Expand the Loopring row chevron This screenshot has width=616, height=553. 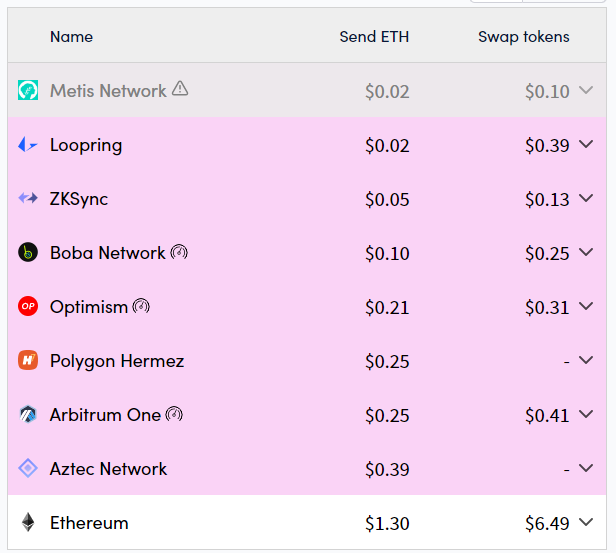click(586, 145)
